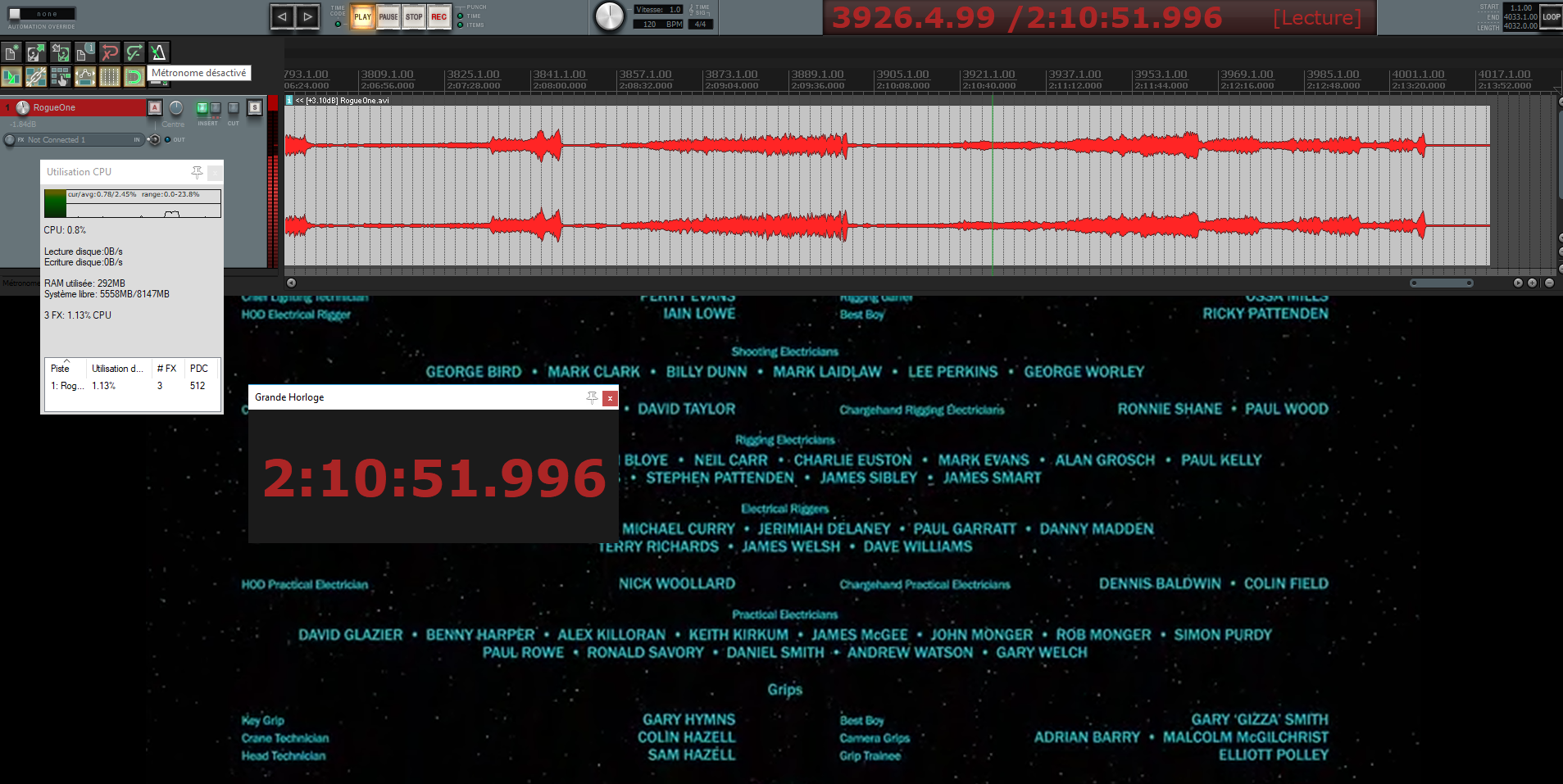Click the -1.84dB track volume readout
Screen dimensions: 1563x784
(x=23, y=125)
